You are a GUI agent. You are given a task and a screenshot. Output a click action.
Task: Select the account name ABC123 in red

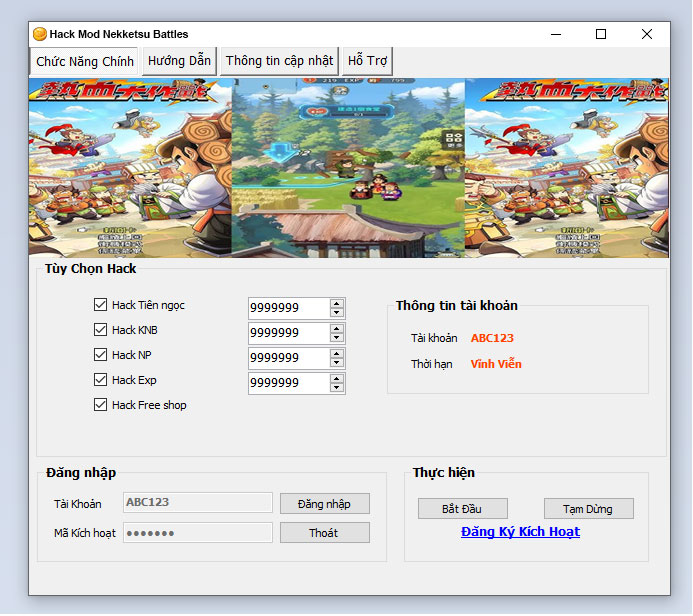click(492, 338)
